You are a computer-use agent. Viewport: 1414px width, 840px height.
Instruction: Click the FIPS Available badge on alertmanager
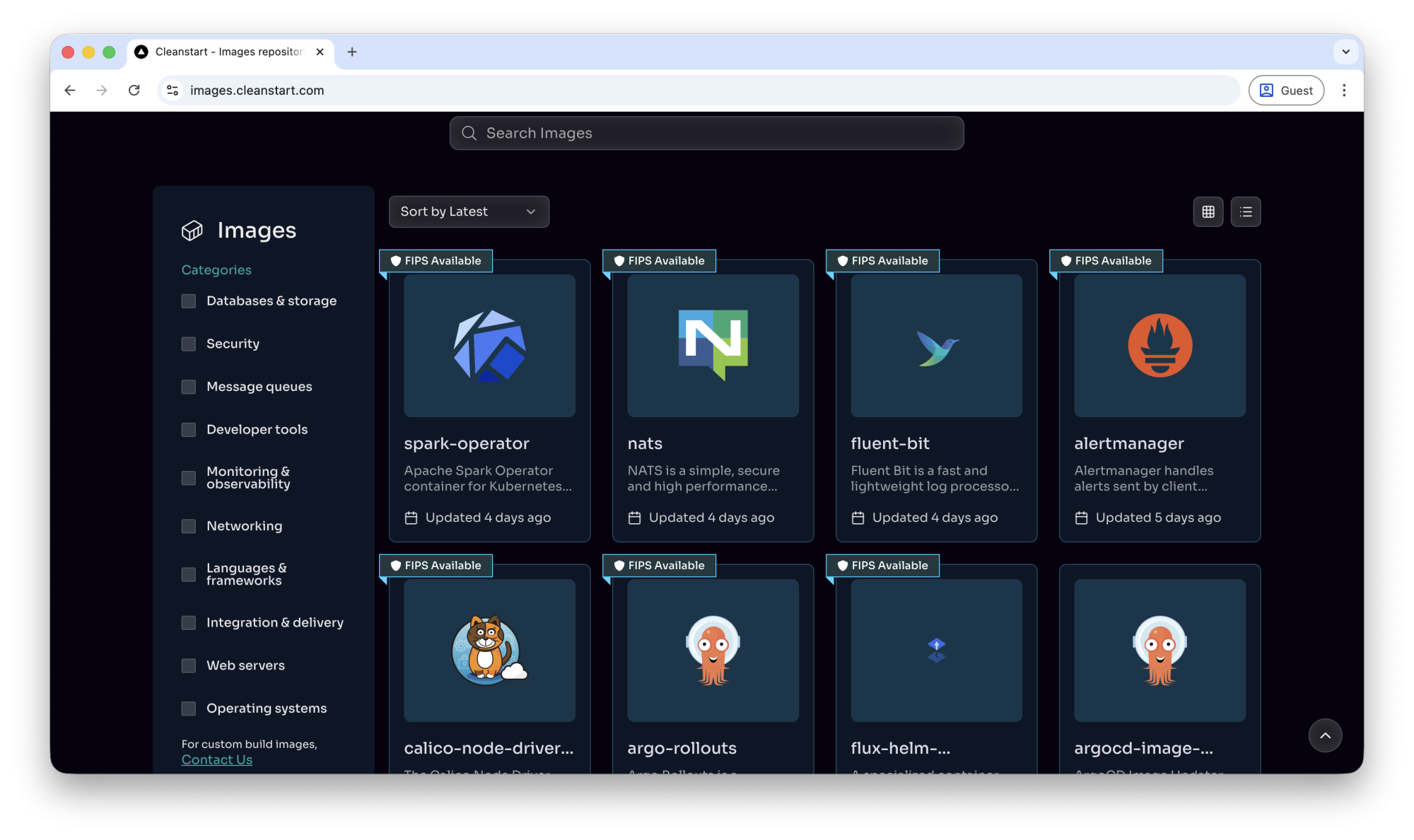pyautogui.click(x=1106, y=261)
